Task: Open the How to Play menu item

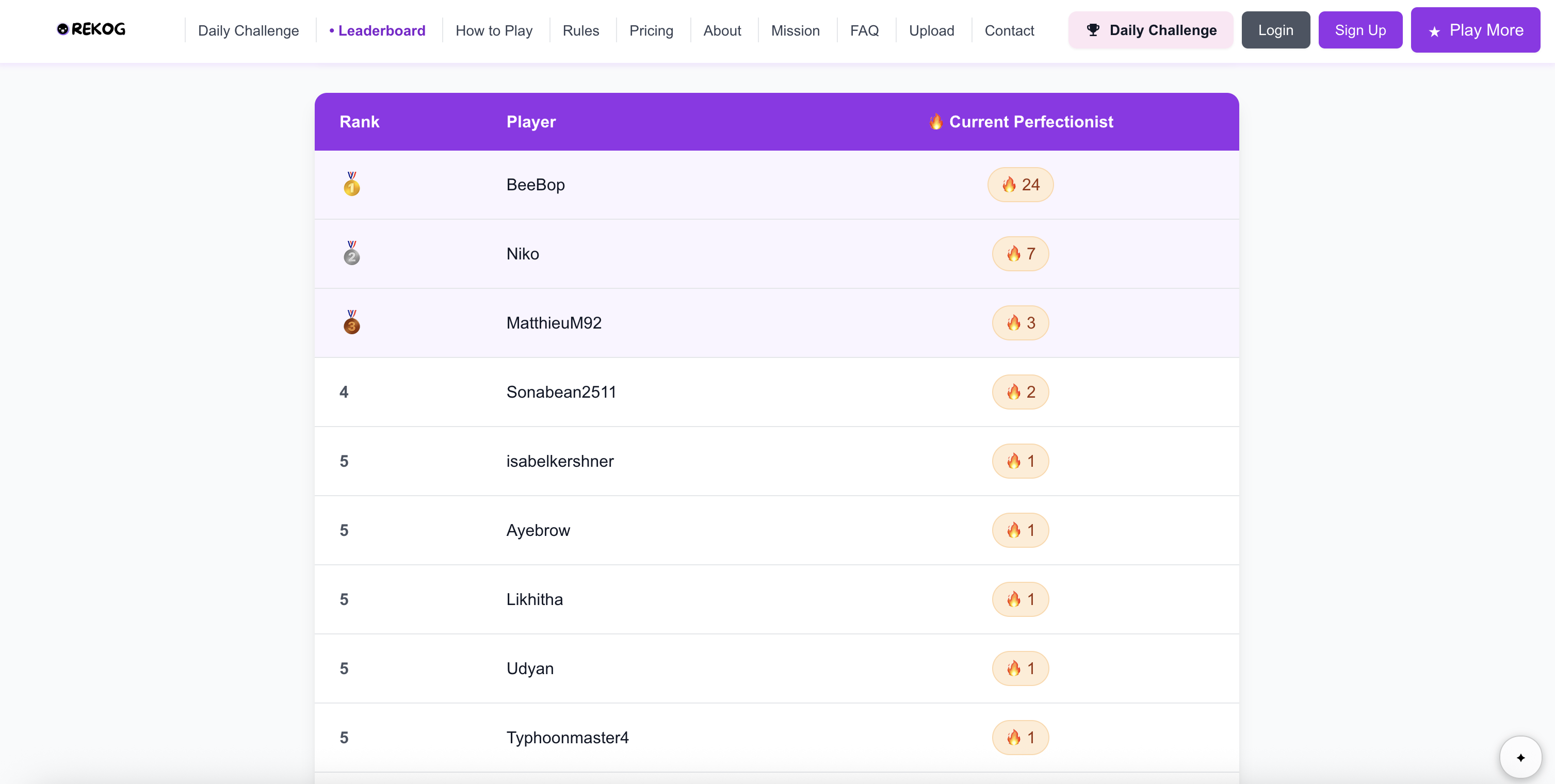Action: tap(494, 30)
